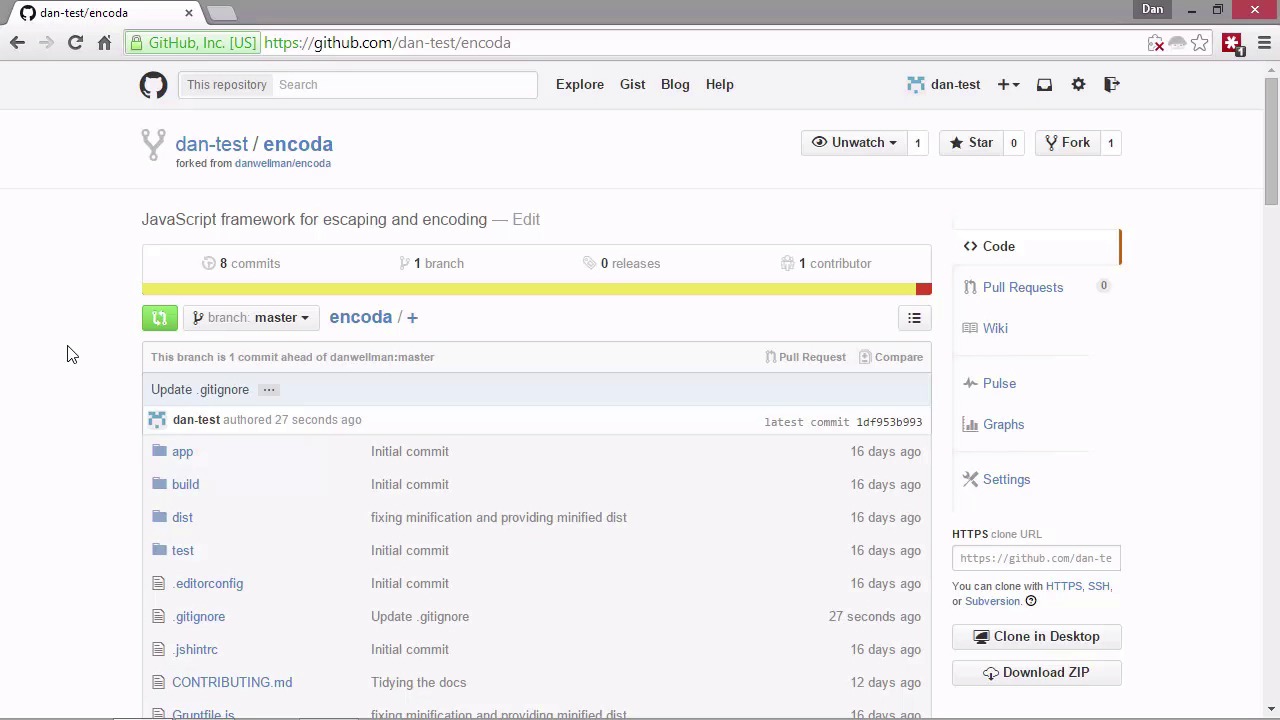Click the red extension icon in toolbar
The width and height of the screenshot is (1280, 720).
pyautogui.click(x=1231, y=44)
